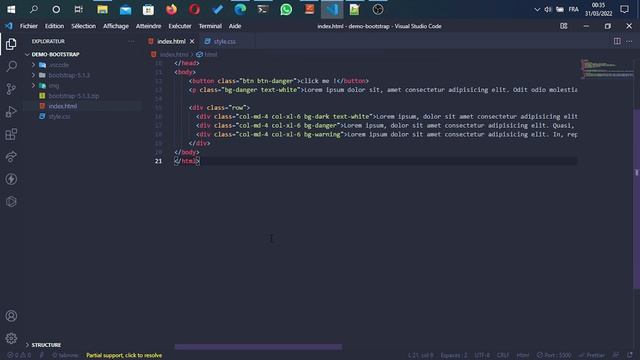Open the Extensions view
The width and height of the screenshot is (640, 360).
(x=11, y=134)
